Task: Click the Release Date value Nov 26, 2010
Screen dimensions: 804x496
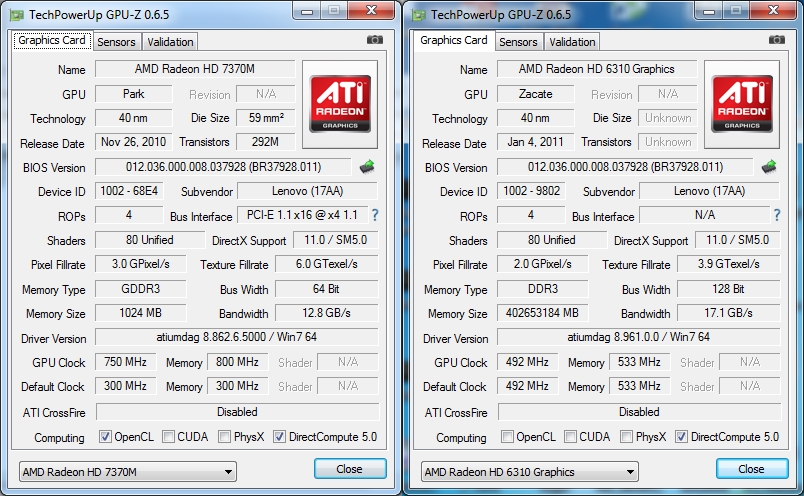Action: [x=133, y=142]
